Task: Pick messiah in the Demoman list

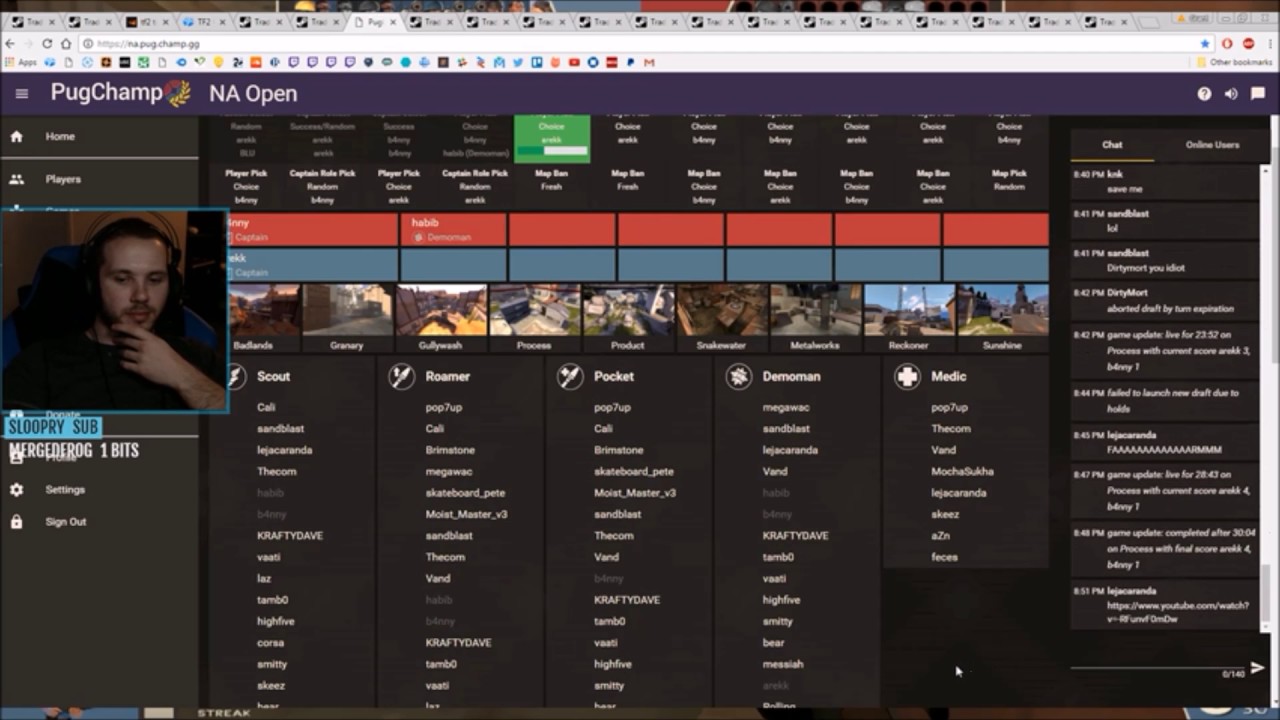Action: (x=783, y=664)
